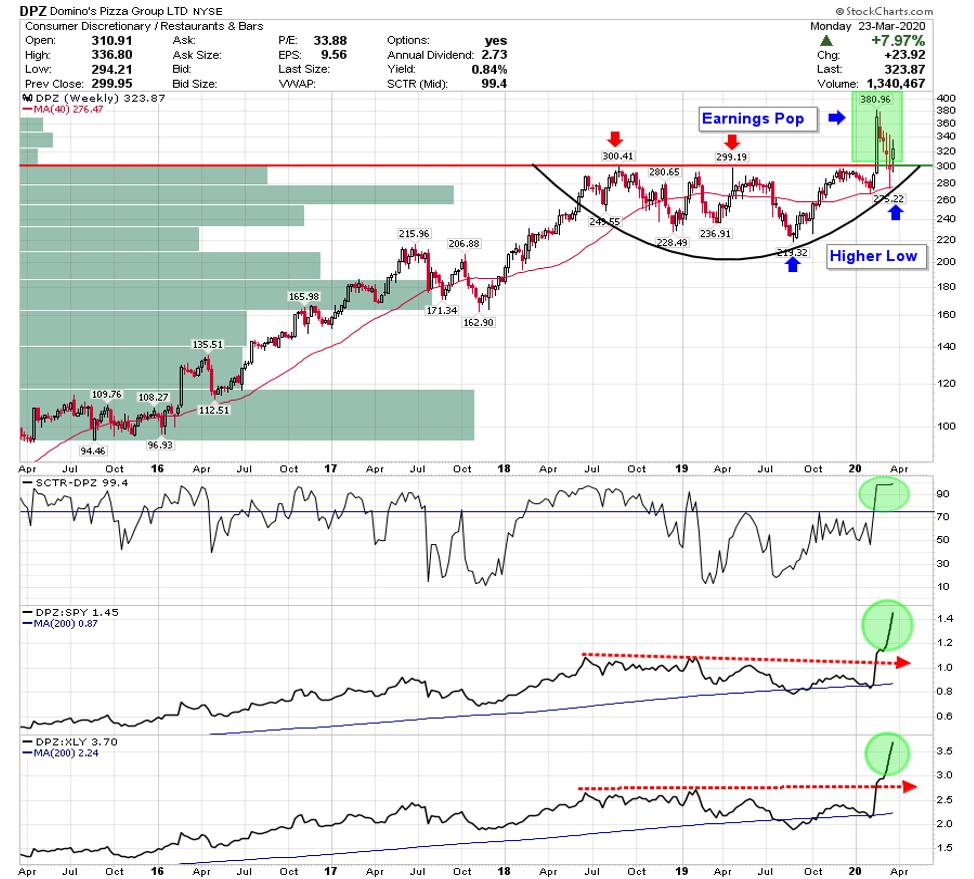Click the green circle in SCTR-DPZ panel
This screenshot has width=974, height=879.
point(883,492)
